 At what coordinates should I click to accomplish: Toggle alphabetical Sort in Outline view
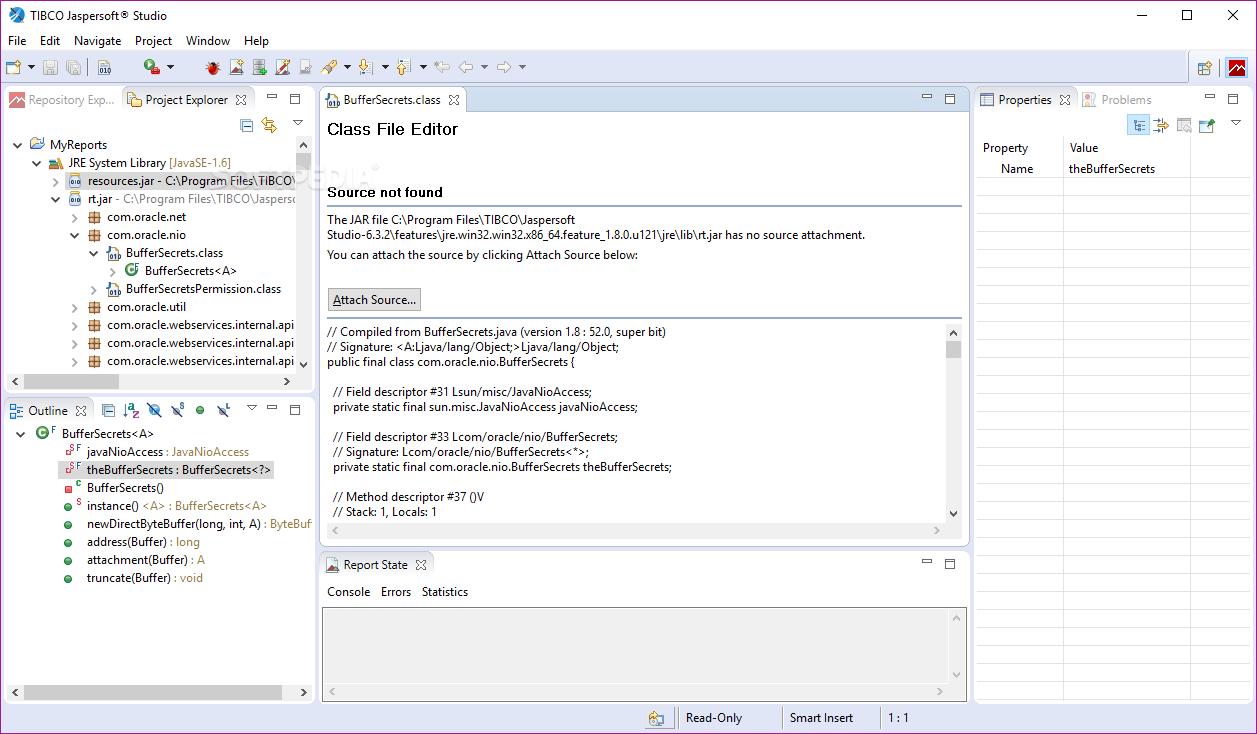point(131,410)
